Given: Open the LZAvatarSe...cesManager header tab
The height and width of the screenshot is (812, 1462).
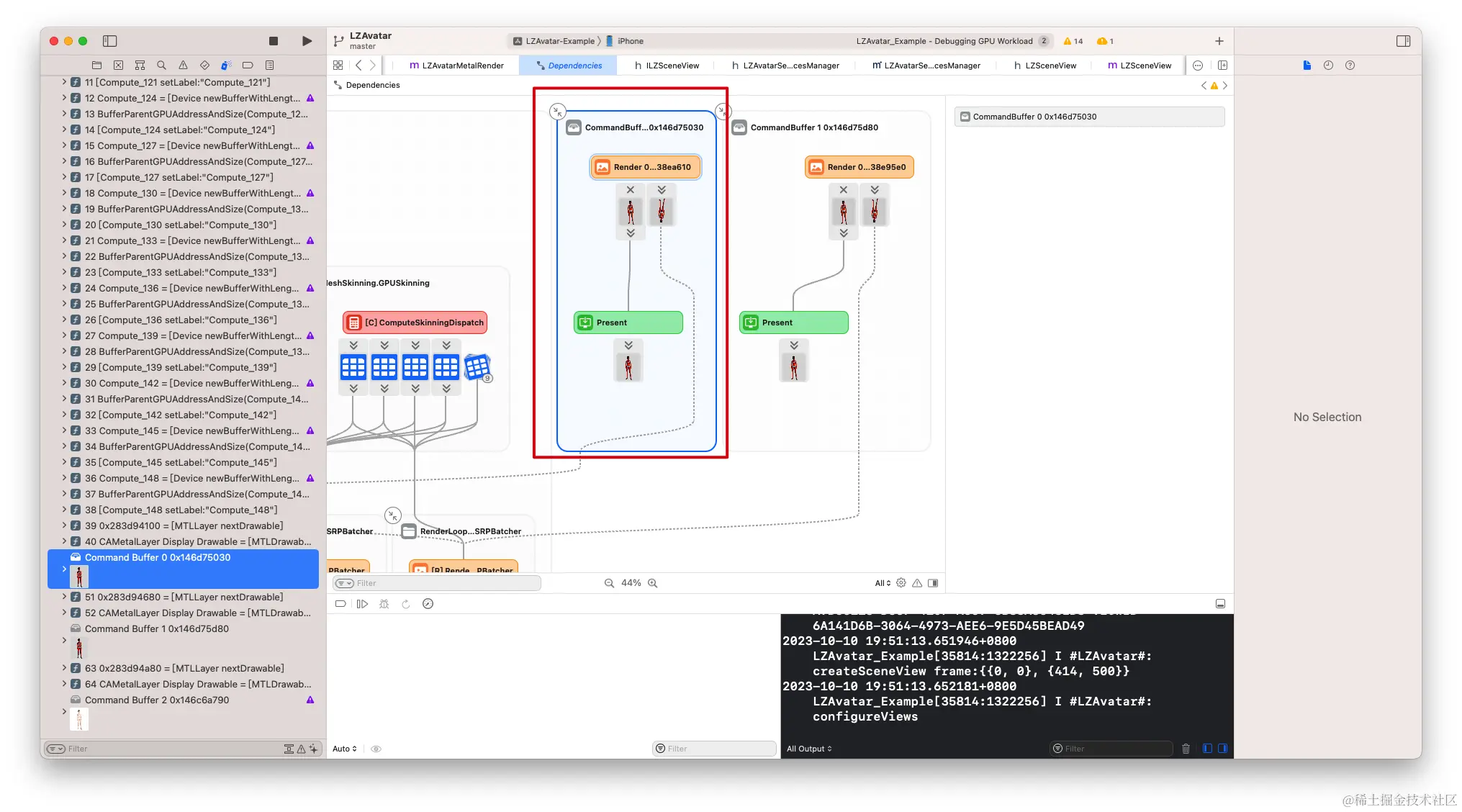Looking at the screenshot, I should pos(785,66).
